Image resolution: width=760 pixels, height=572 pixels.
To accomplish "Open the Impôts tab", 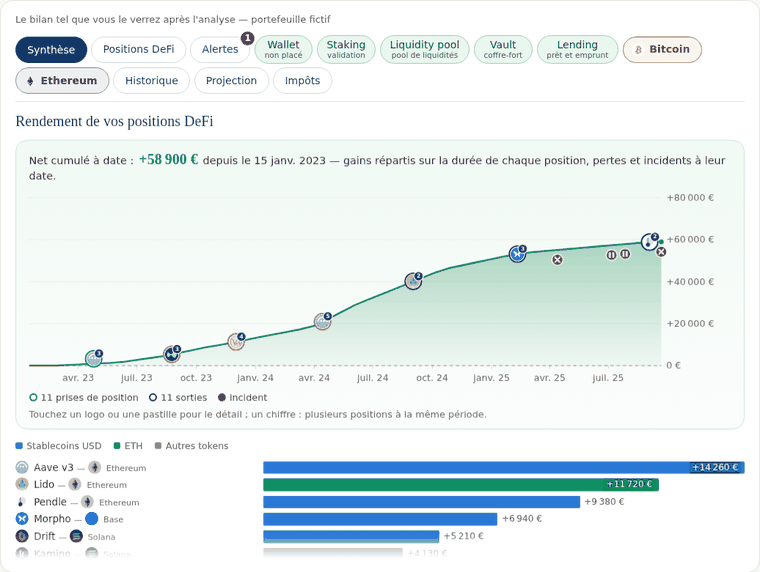I will tap(302, 80).
